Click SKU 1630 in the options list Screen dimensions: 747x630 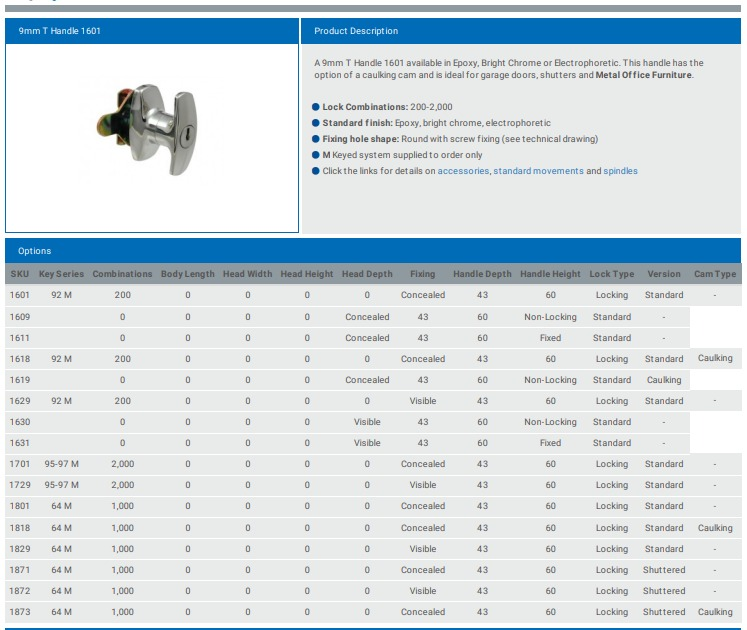tap(20, 422)
